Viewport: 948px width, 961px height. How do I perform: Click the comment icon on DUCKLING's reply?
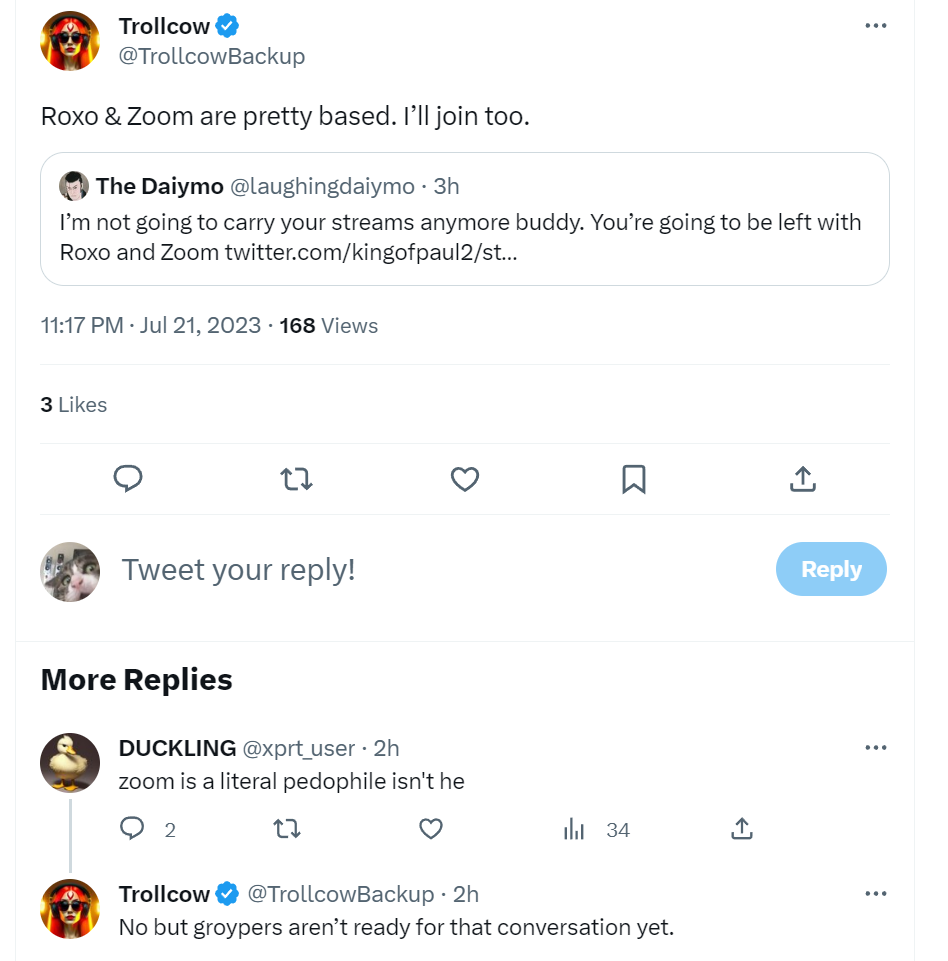(x=133, y=829)
